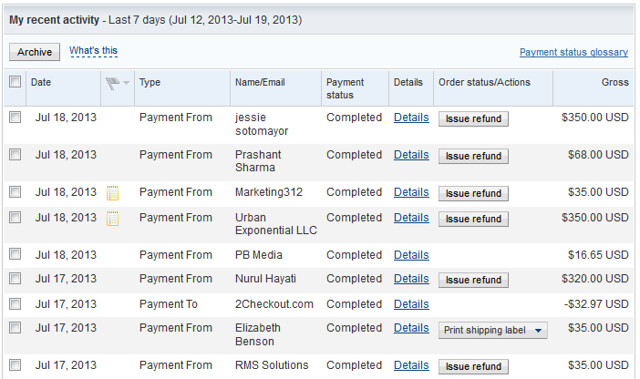Check the RMS Solutions row checkbox
This screenshot has width=640, height=379.
(x=15, y=365)
